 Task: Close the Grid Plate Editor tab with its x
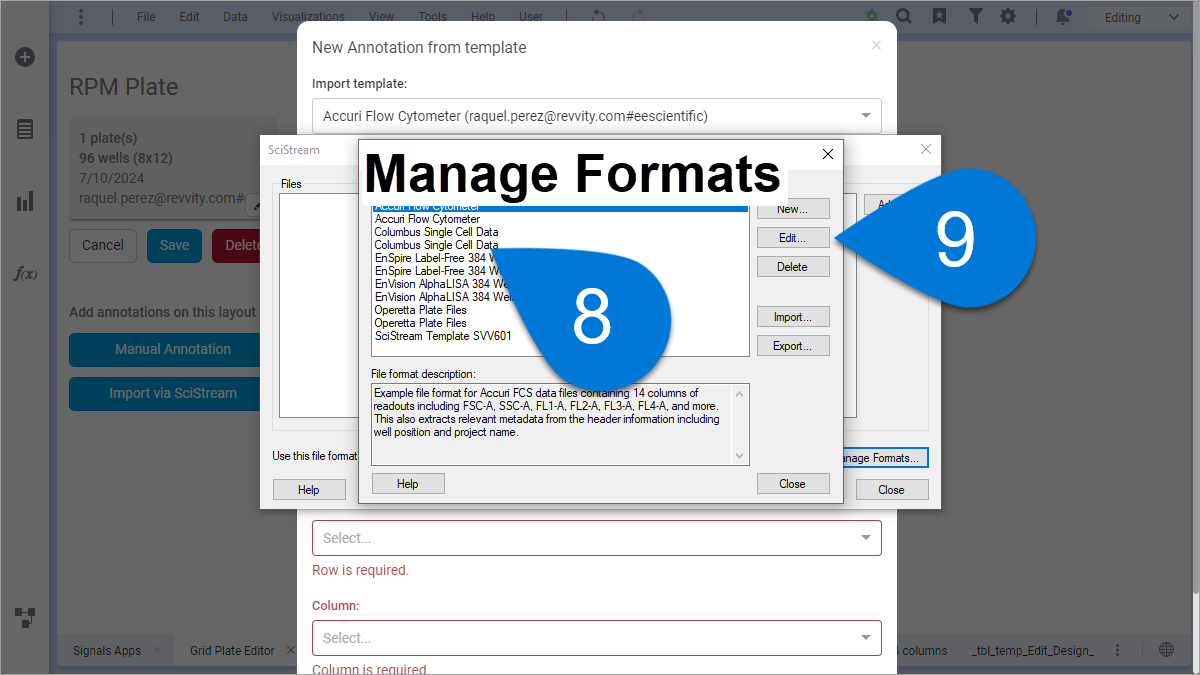click(290, 650)
